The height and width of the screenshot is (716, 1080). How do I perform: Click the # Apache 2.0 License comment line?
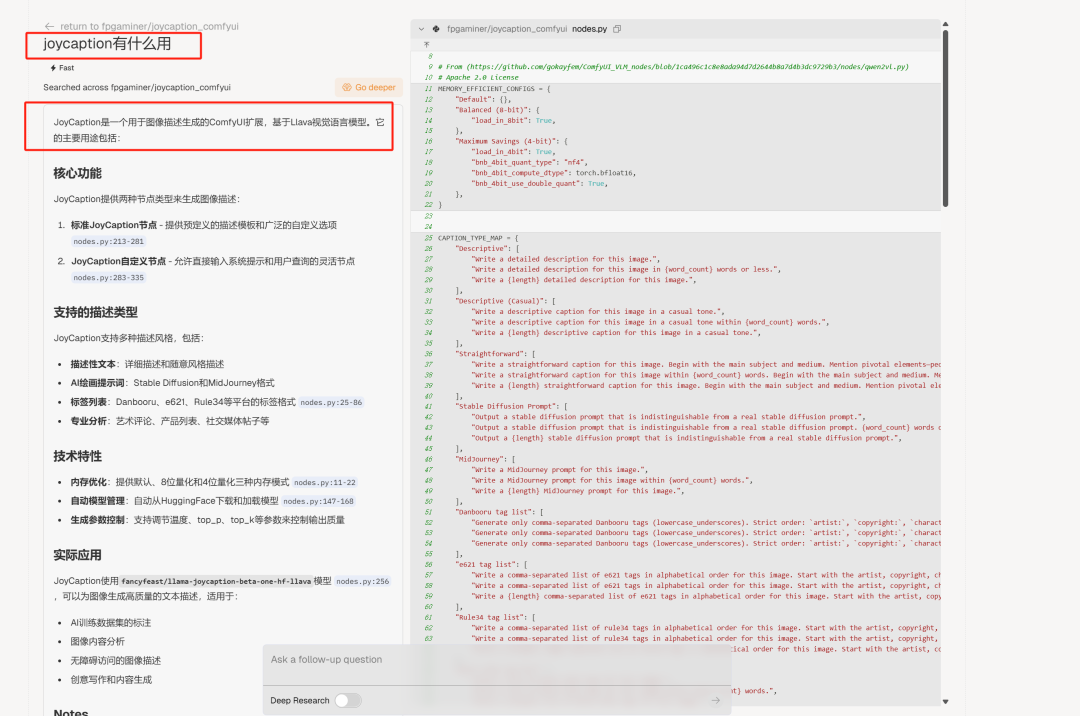click(478, 78)
